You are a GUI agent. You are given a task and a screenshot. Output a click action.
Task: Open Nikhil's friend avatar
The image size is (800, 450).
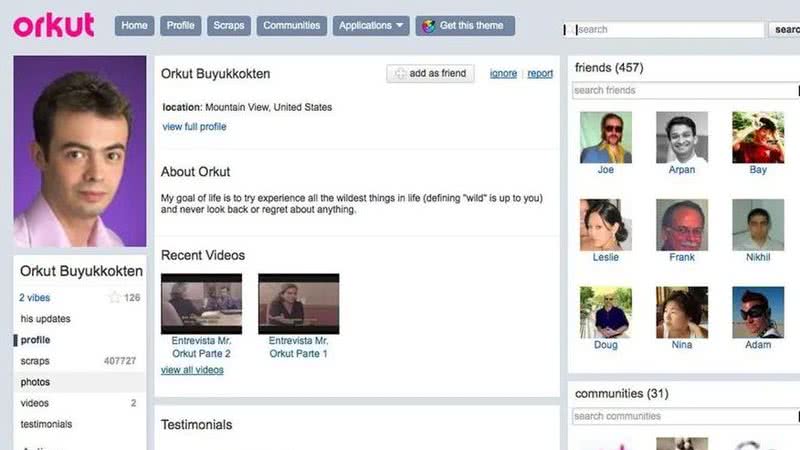(758, 225)
